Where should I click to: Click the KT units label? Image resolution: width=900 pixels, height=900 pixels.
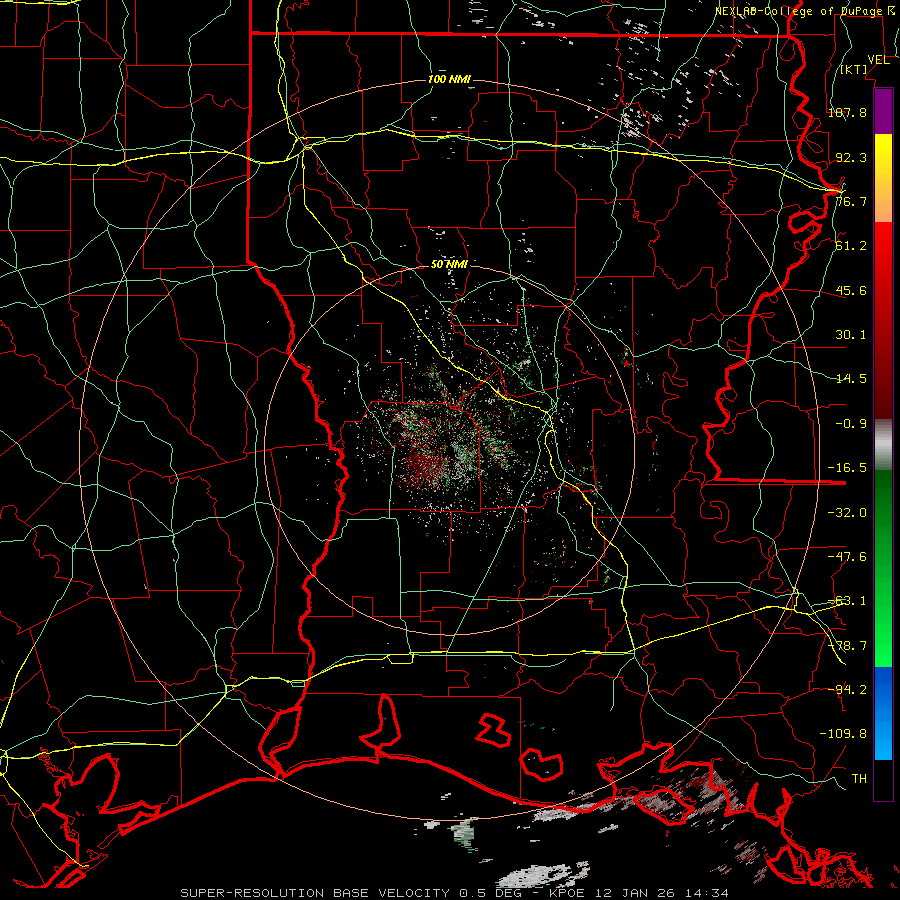(x=854, y=69)
